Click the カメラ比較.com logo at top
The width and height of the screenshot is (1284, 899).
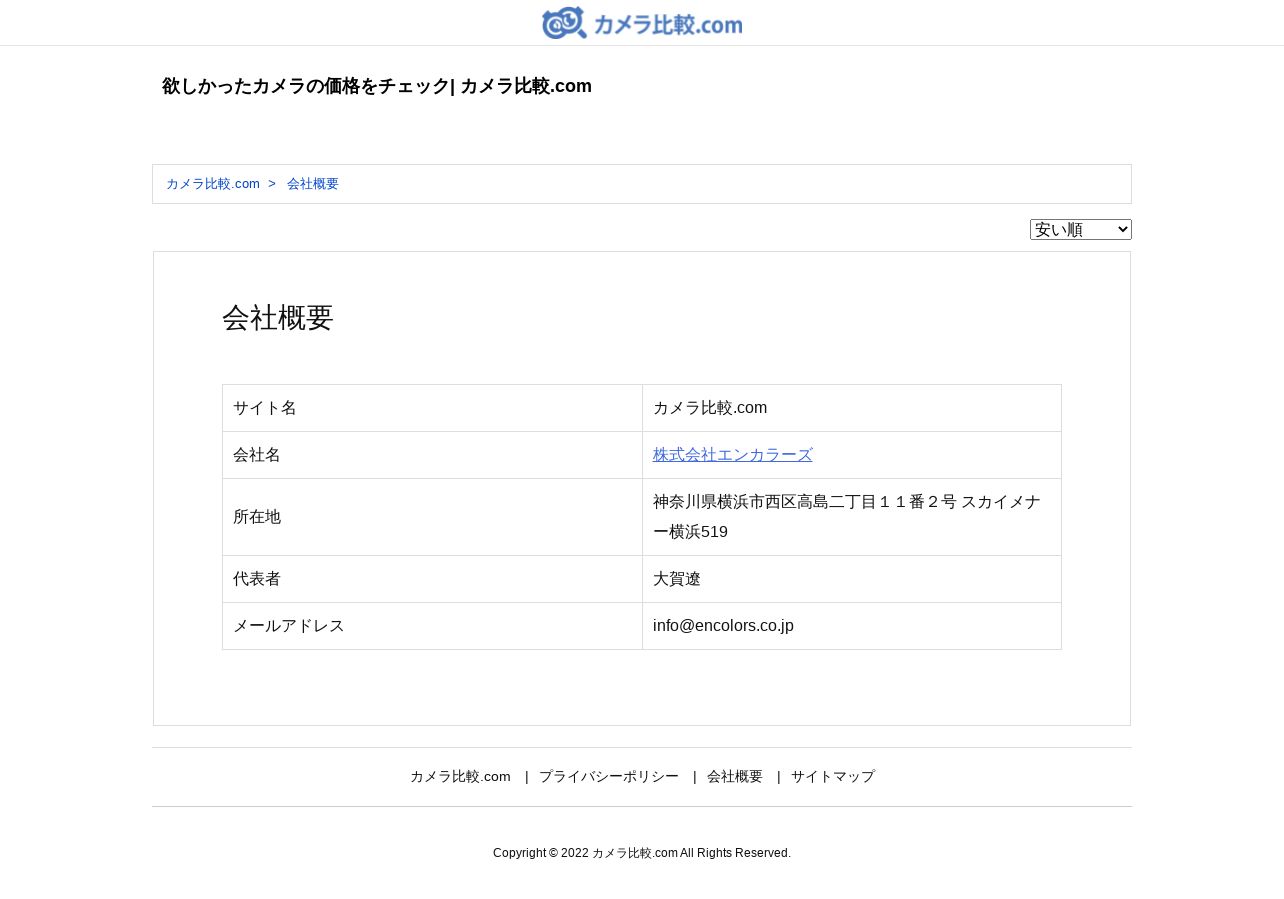pyautogui.click(x=642, y=23)
